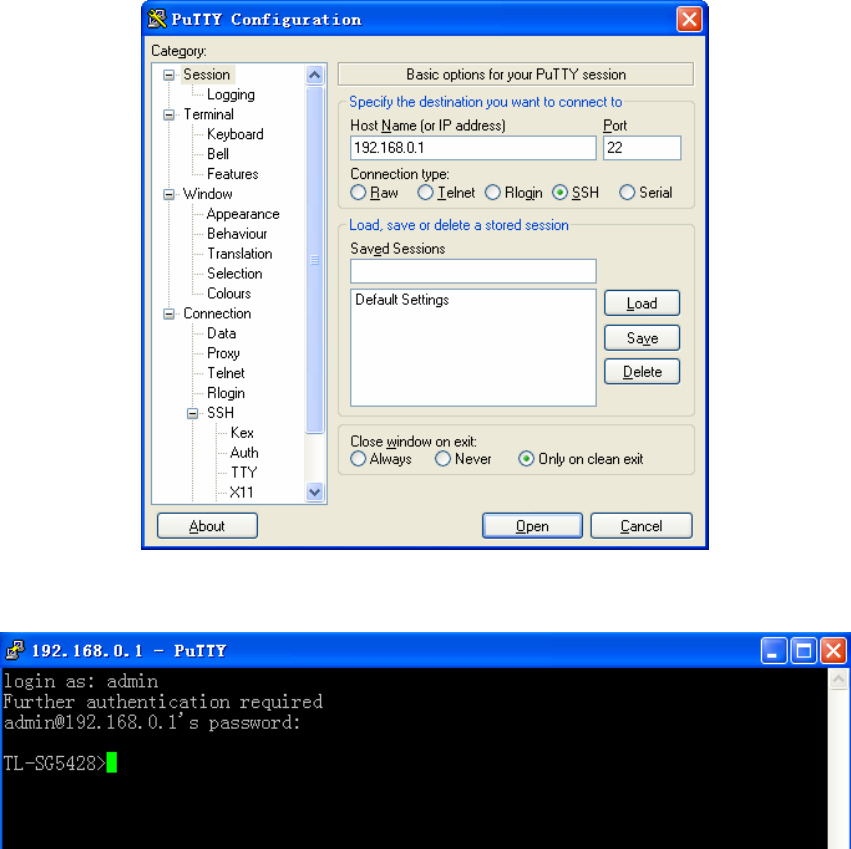The width and height of the screenshot is (851, 849).
Task: Select Session category
Action: click(206, 74)
